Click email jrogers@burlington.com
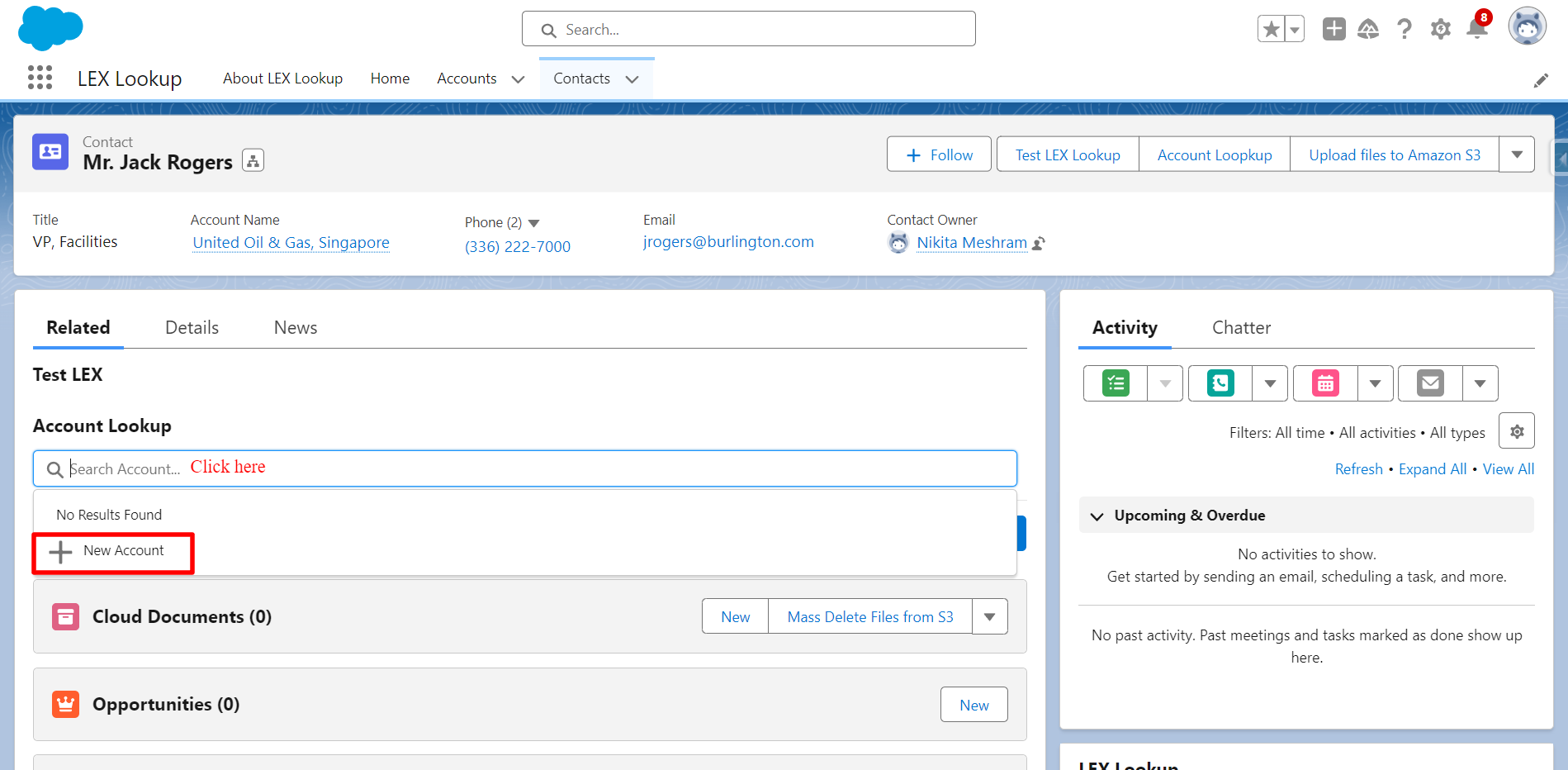Viewport: 1568px width, 770px height. 728,241
